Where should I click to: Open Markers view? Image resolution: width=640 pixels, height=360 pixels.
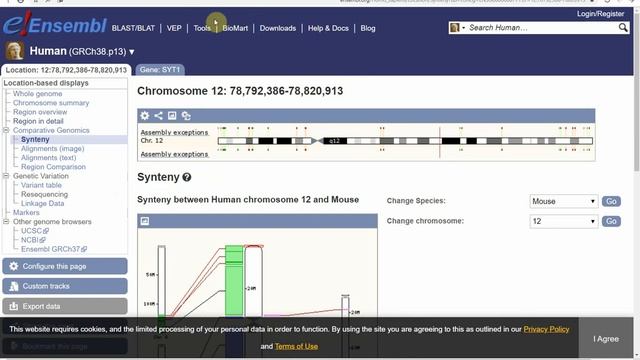[x=26, y=212]
